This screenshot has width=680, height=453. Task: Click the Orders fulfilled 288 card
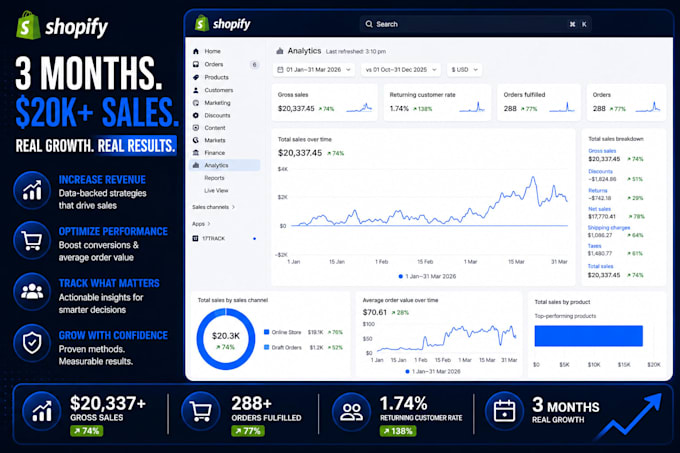coord(539,102)
